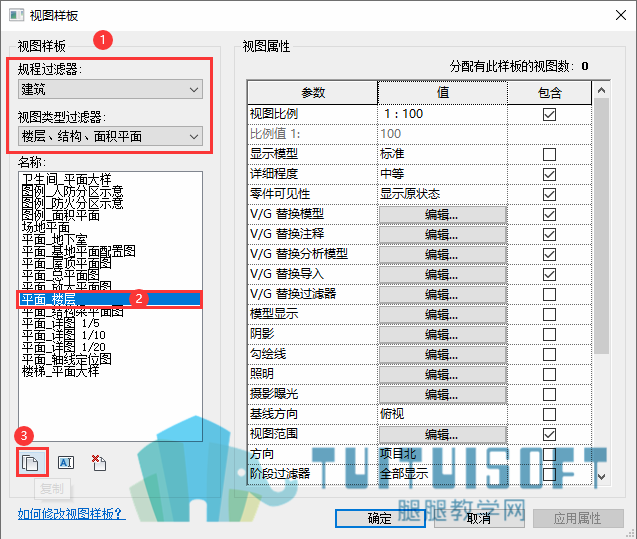Click 编辑 button for 勾绘线

(442, 355)
